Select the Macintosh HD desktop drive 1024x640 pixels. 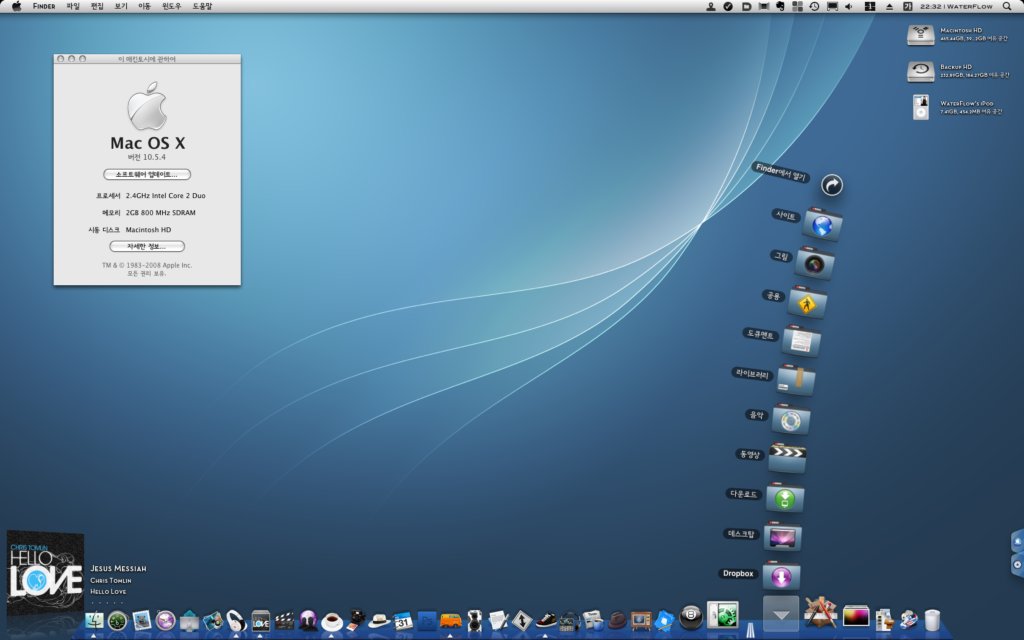(921, 35)
